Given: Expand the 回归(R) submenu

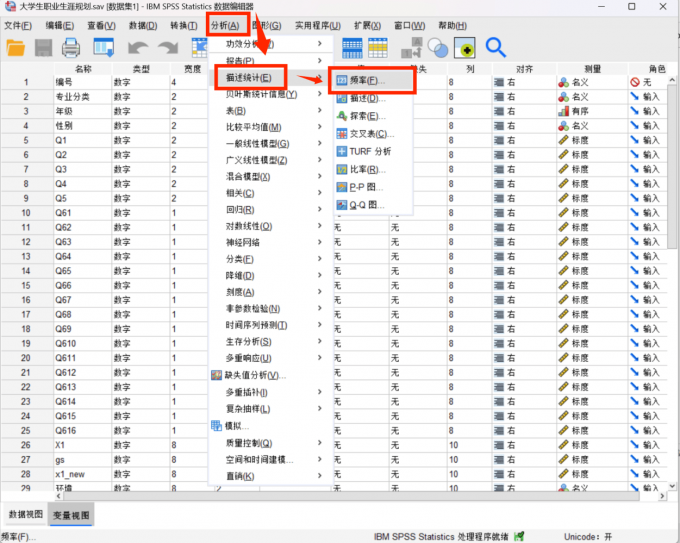Looking at the screenshot, I should 271,209.
